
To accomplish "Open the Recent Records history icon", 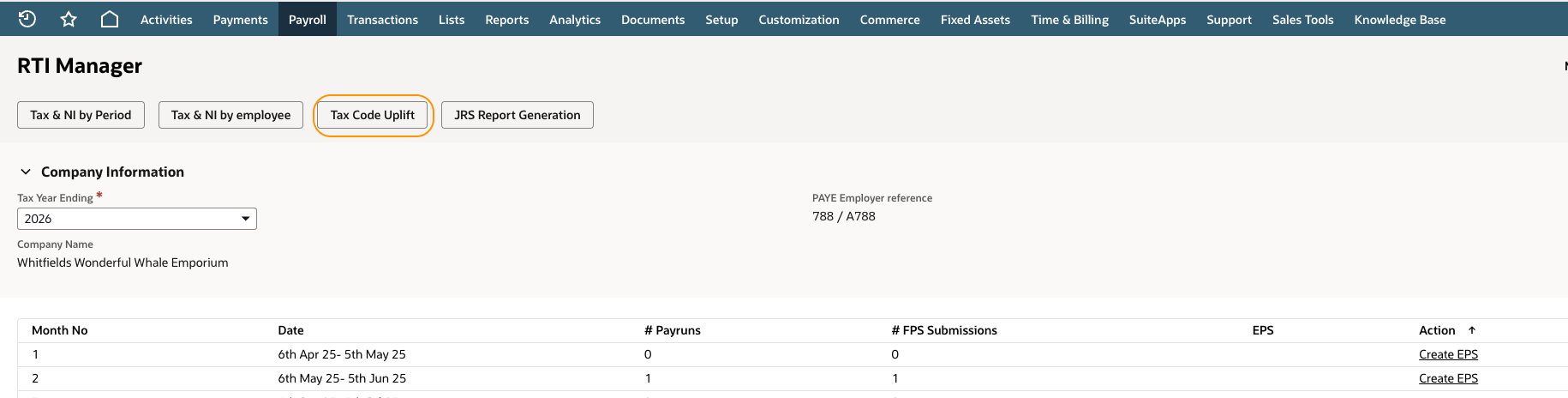I will (27, 19).
